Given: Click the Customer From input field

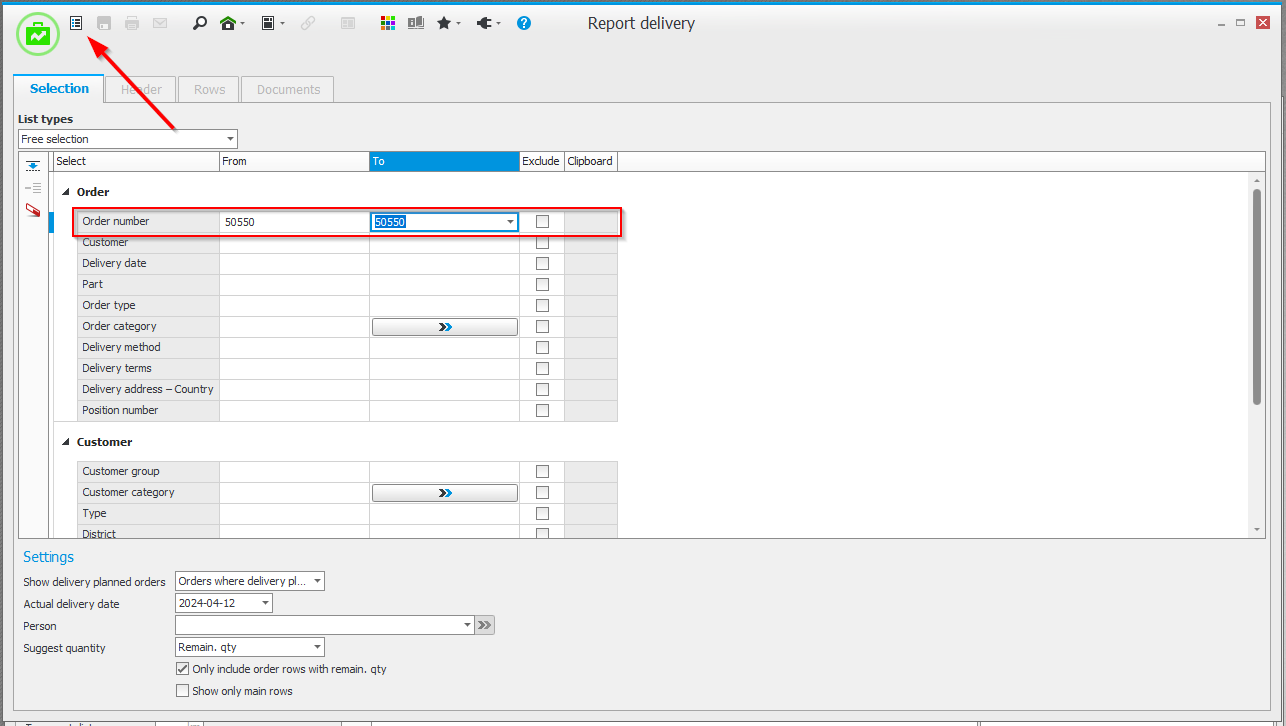Looking at the screenshot, I should click(x=294, y=243).
